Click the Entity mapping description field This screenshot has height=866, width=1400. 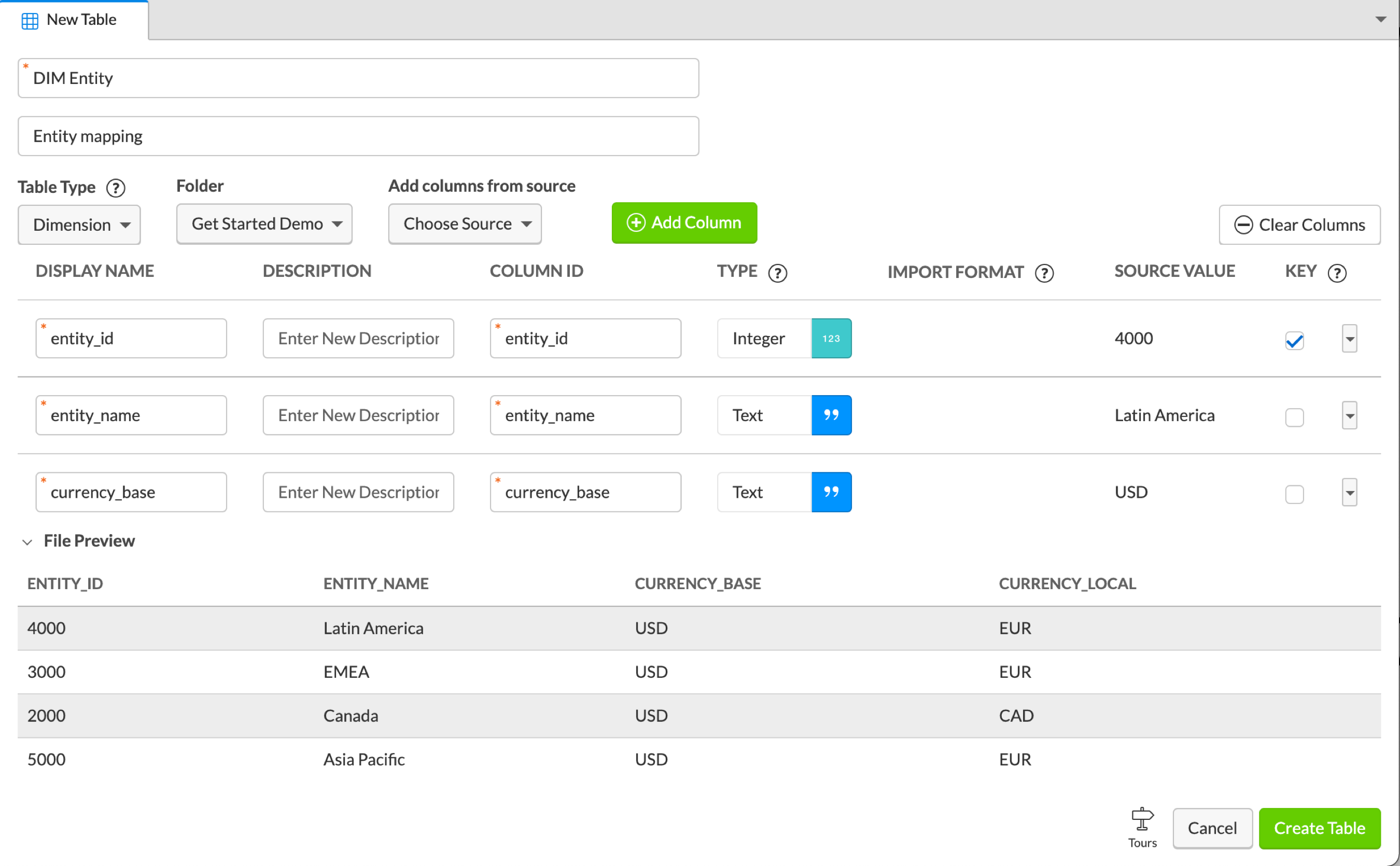[x=358, y=136]
